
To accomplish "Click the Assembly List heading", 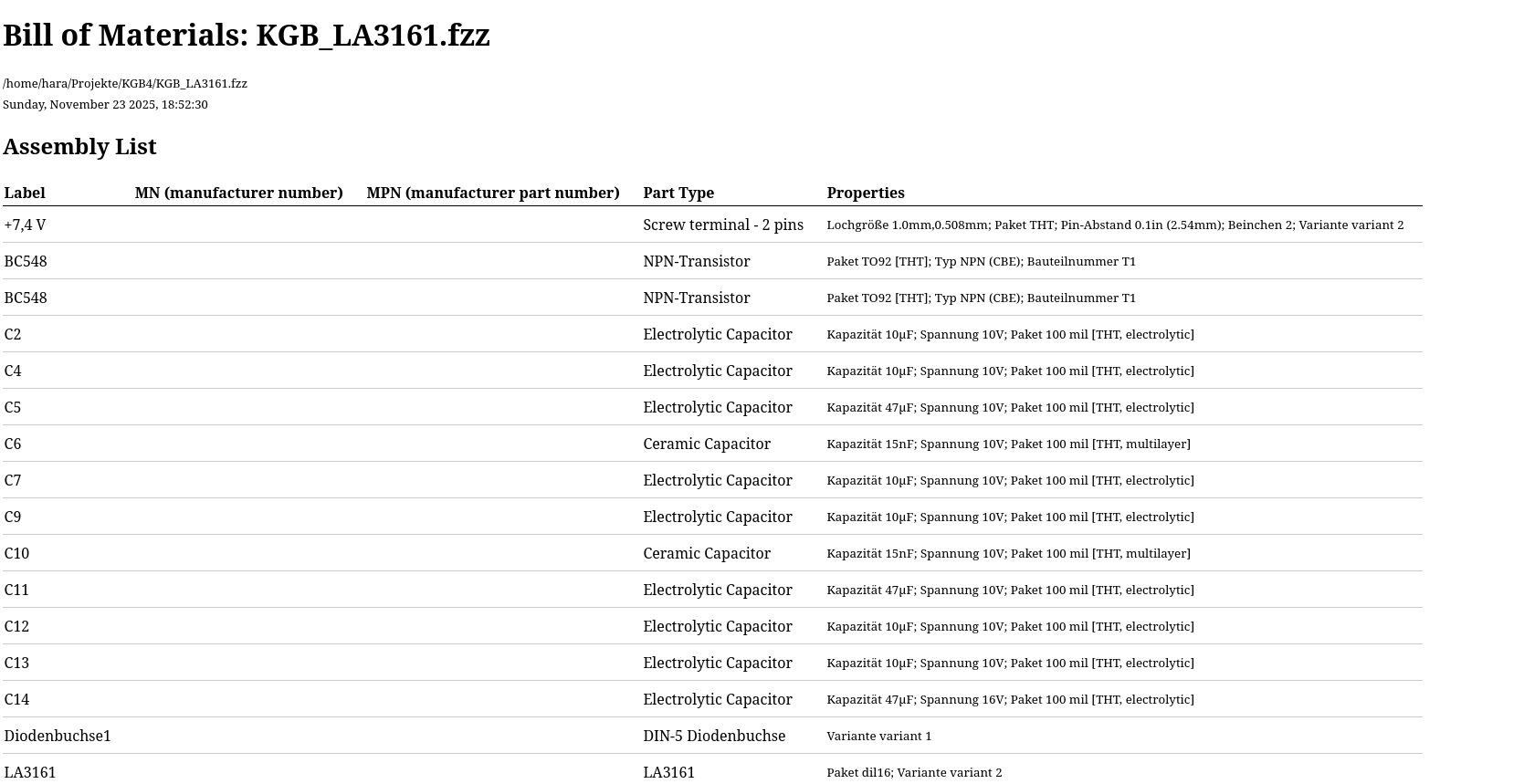I will point(79,147).
